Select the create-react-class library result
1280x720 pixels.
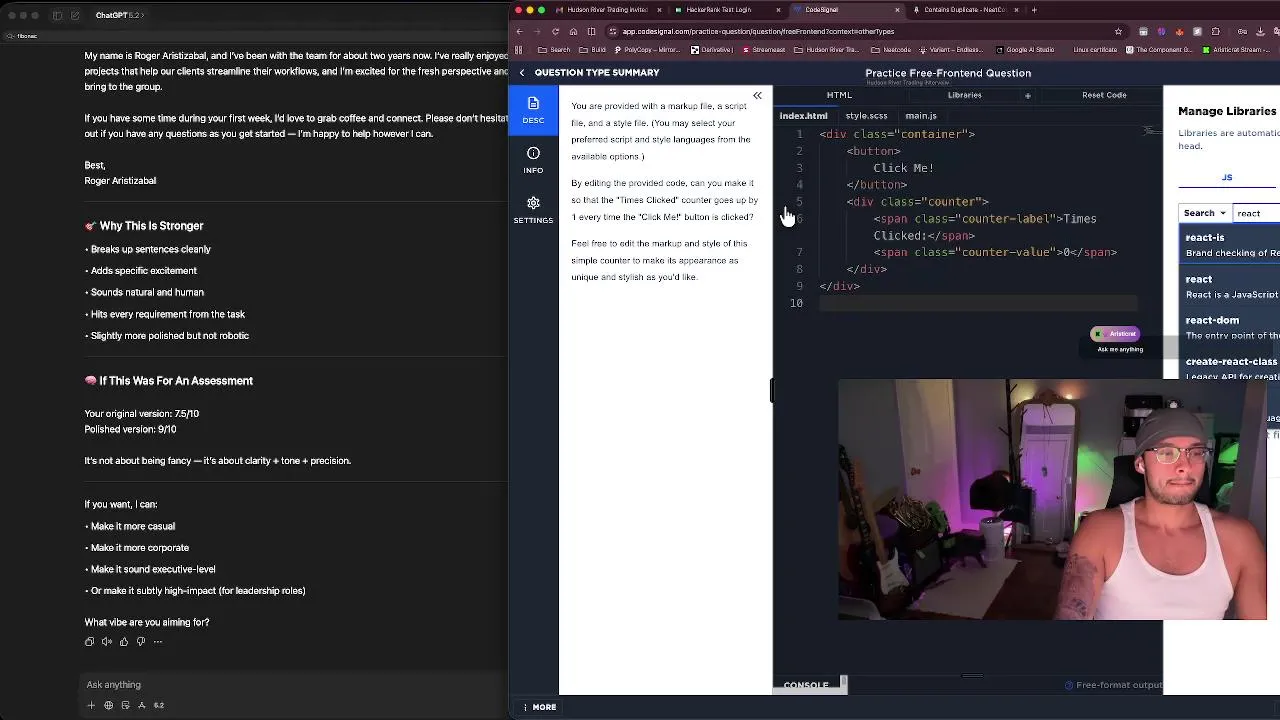(1230, 367)
